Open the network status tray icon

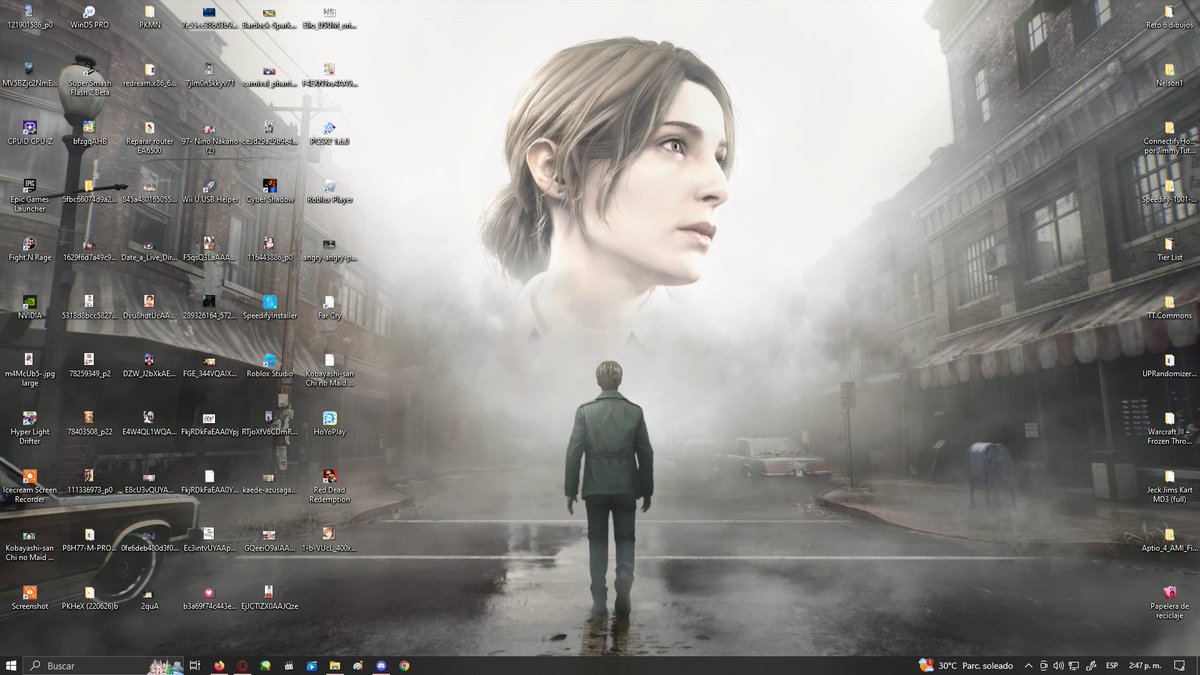[x=1073, y=665]
